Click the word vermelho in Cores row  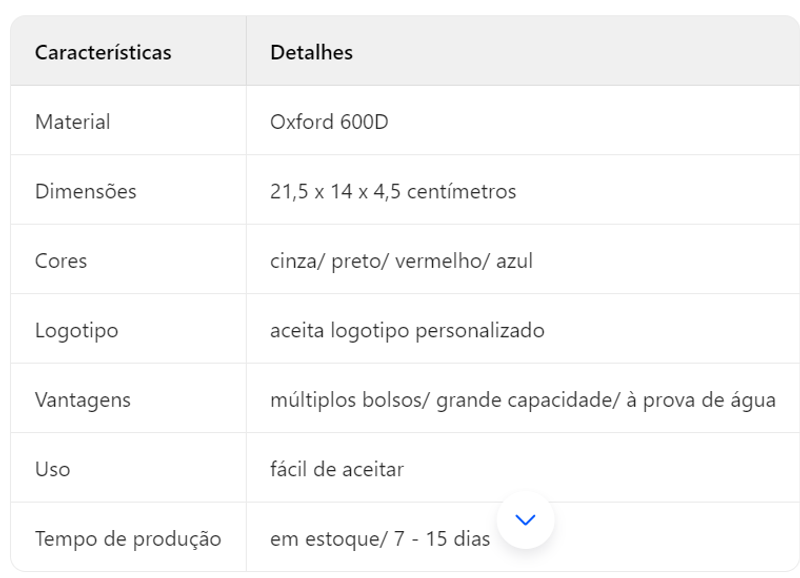tap(439, 261)
